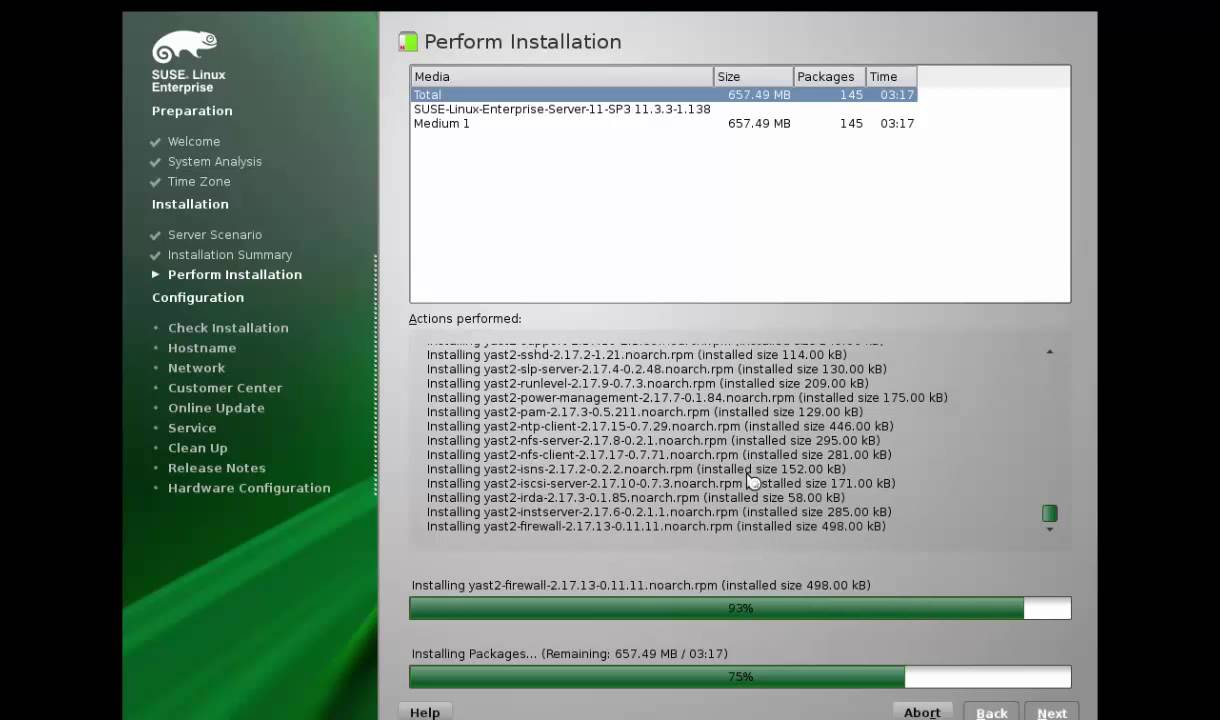Image resolution: width=1220 pixels, height=720 pixels.
Task: Select Time Zone step
Action: 199,182
